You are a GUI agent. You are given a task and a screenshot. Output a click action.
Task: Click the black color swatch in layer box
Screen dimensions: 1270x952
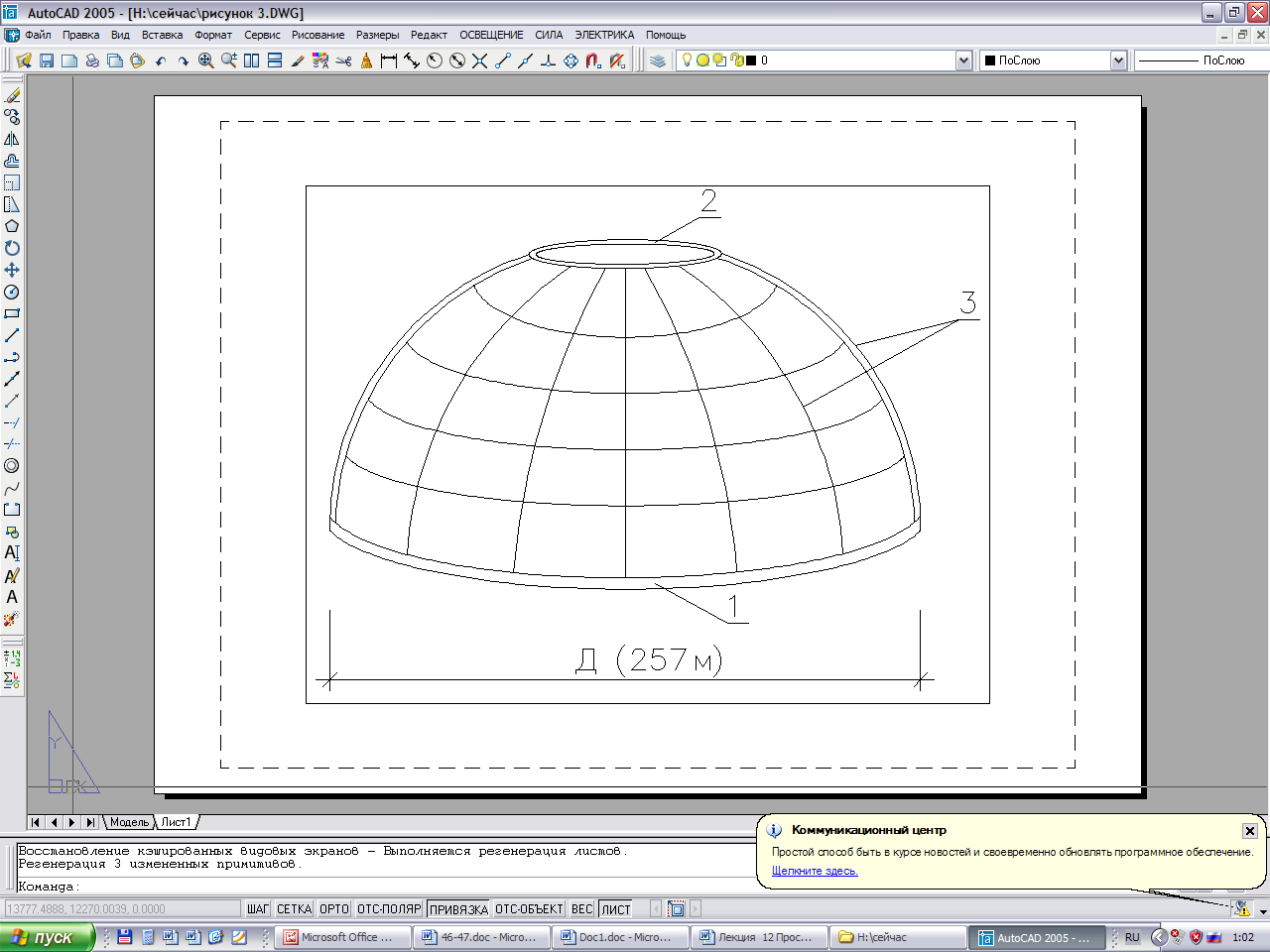point(751,60)
